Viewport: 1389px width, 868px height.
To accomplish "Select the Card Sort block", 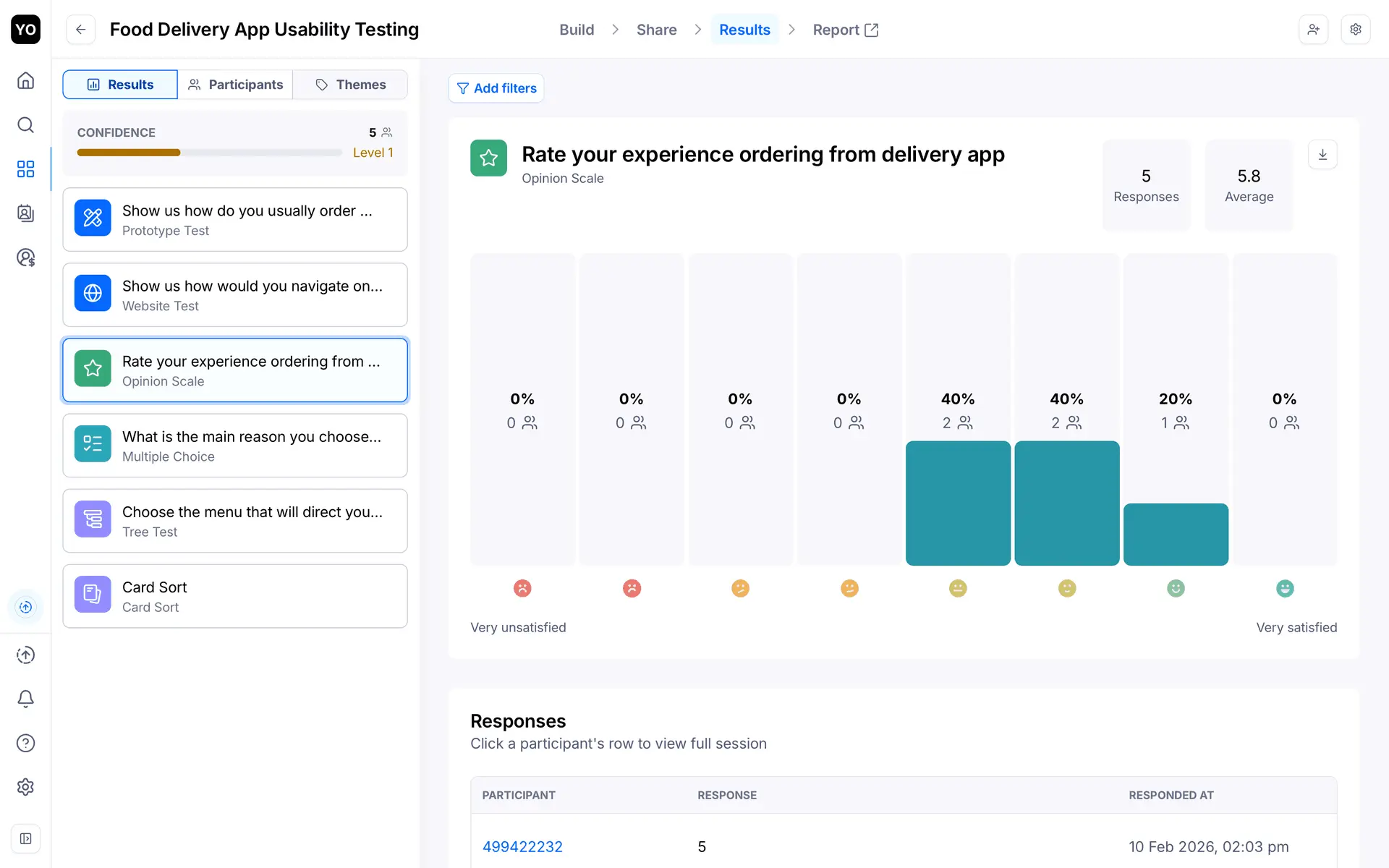I will pos(235,596).
